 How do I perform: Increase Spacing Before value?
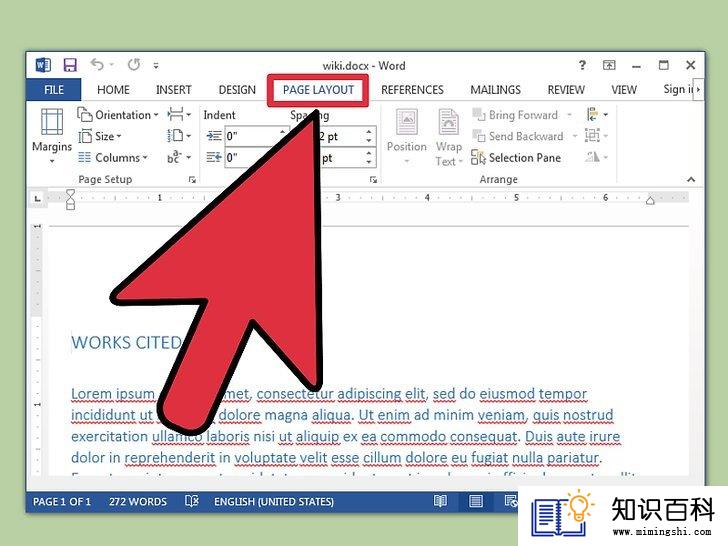click(x=369, y=132)
